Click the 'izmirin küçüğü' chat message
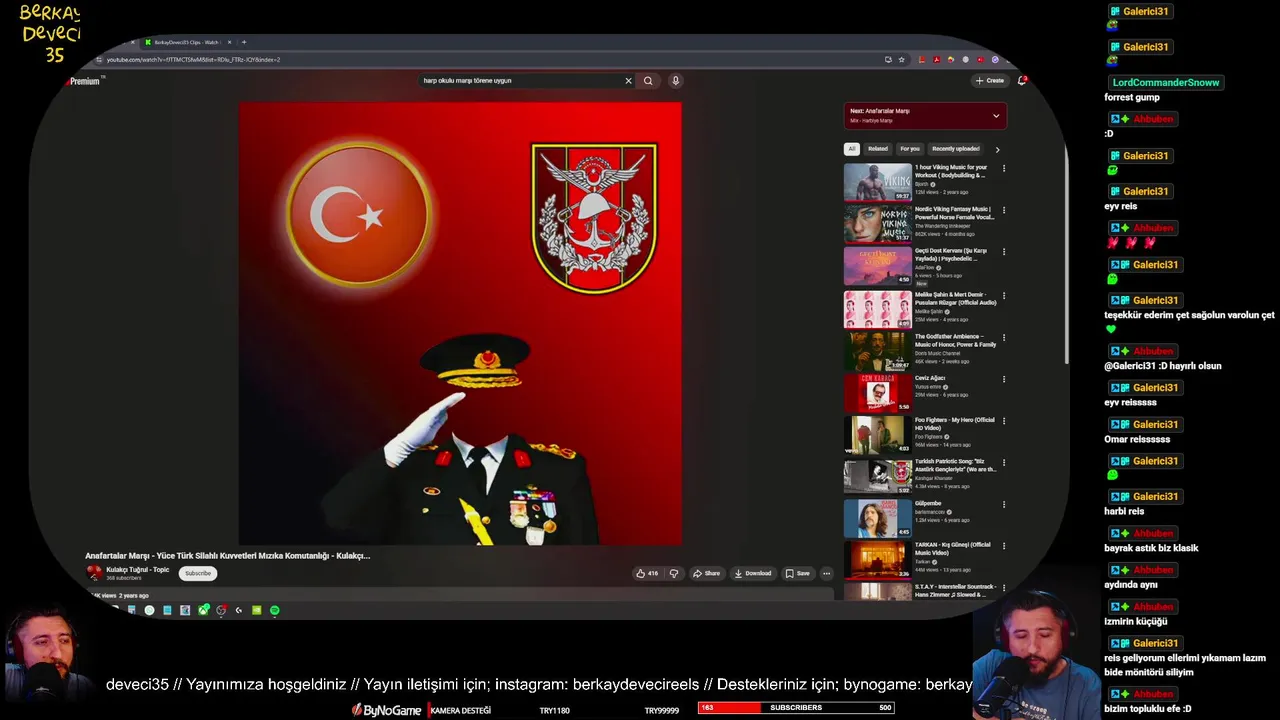The image size is (1280, 720). 1136,622
